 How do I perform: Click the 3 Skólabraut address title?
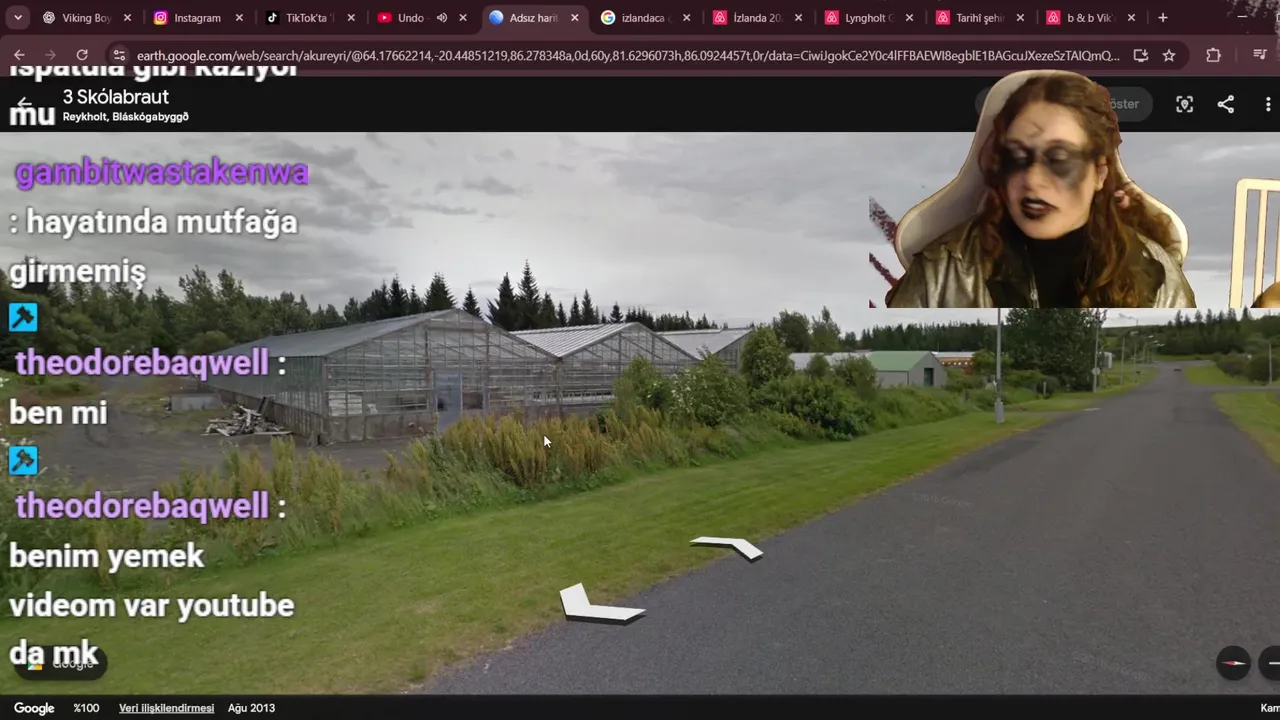(116, 97)
